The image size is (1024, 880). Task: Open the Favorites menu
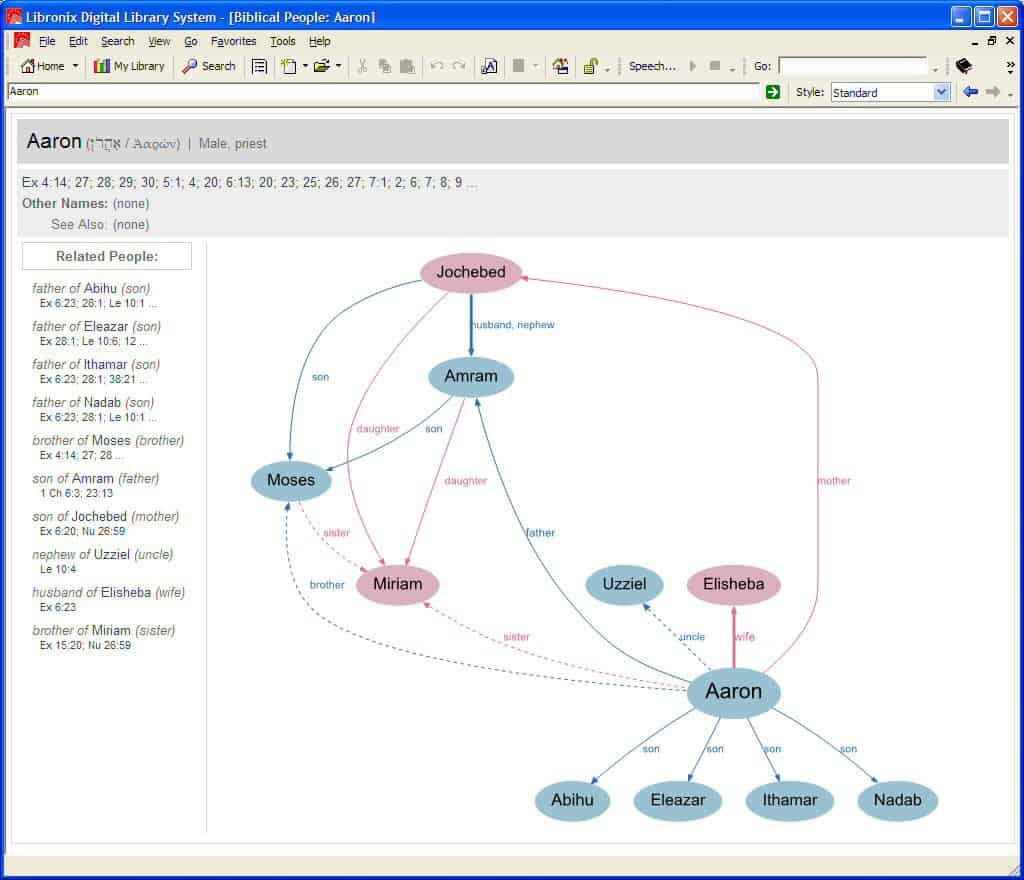click(x=233, y=41)
